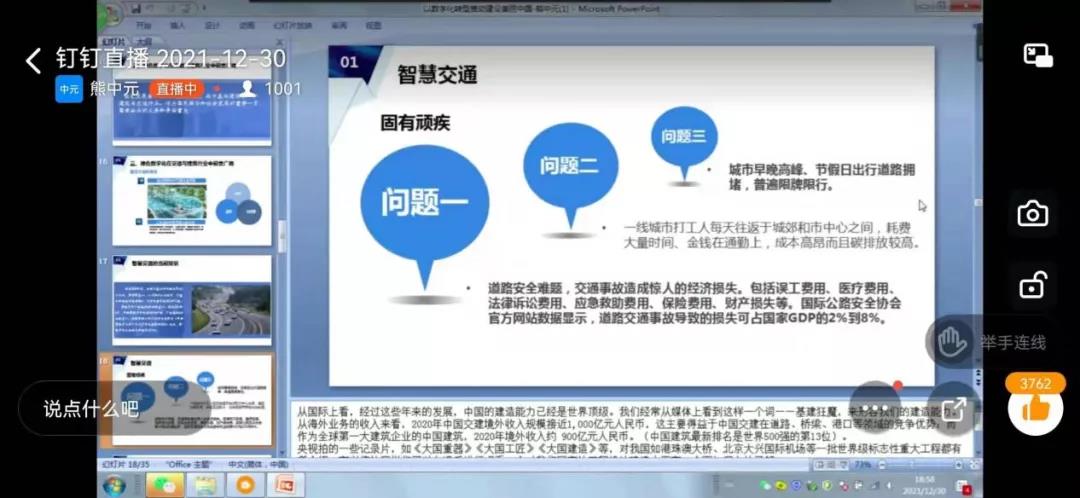The height and width of the screenshot is (498, 1080).
Task: Tap the 中元 host avatar
Action: tap(69, 89)
